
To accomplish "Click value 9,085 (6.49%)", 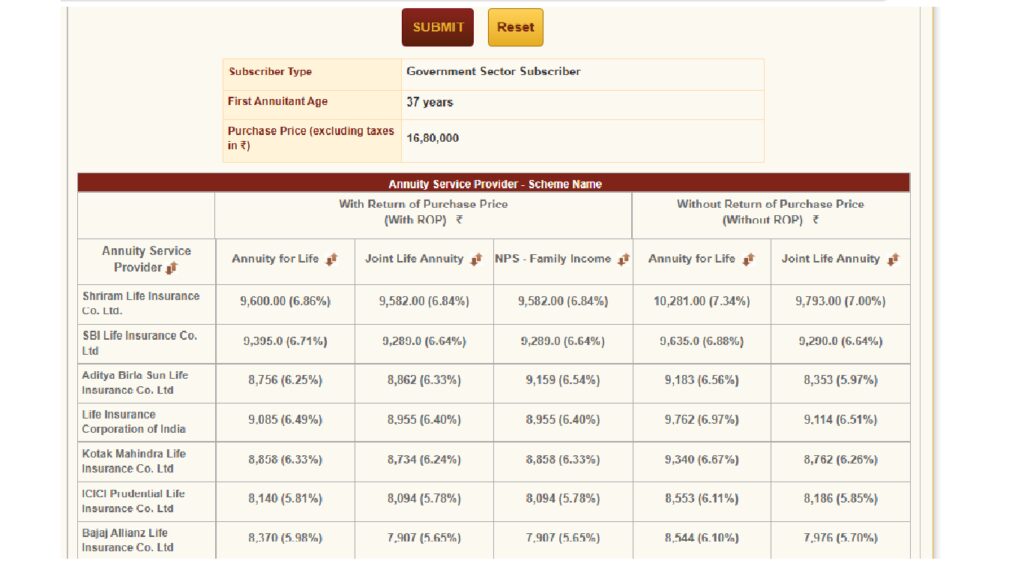I will tap(285, 420).
